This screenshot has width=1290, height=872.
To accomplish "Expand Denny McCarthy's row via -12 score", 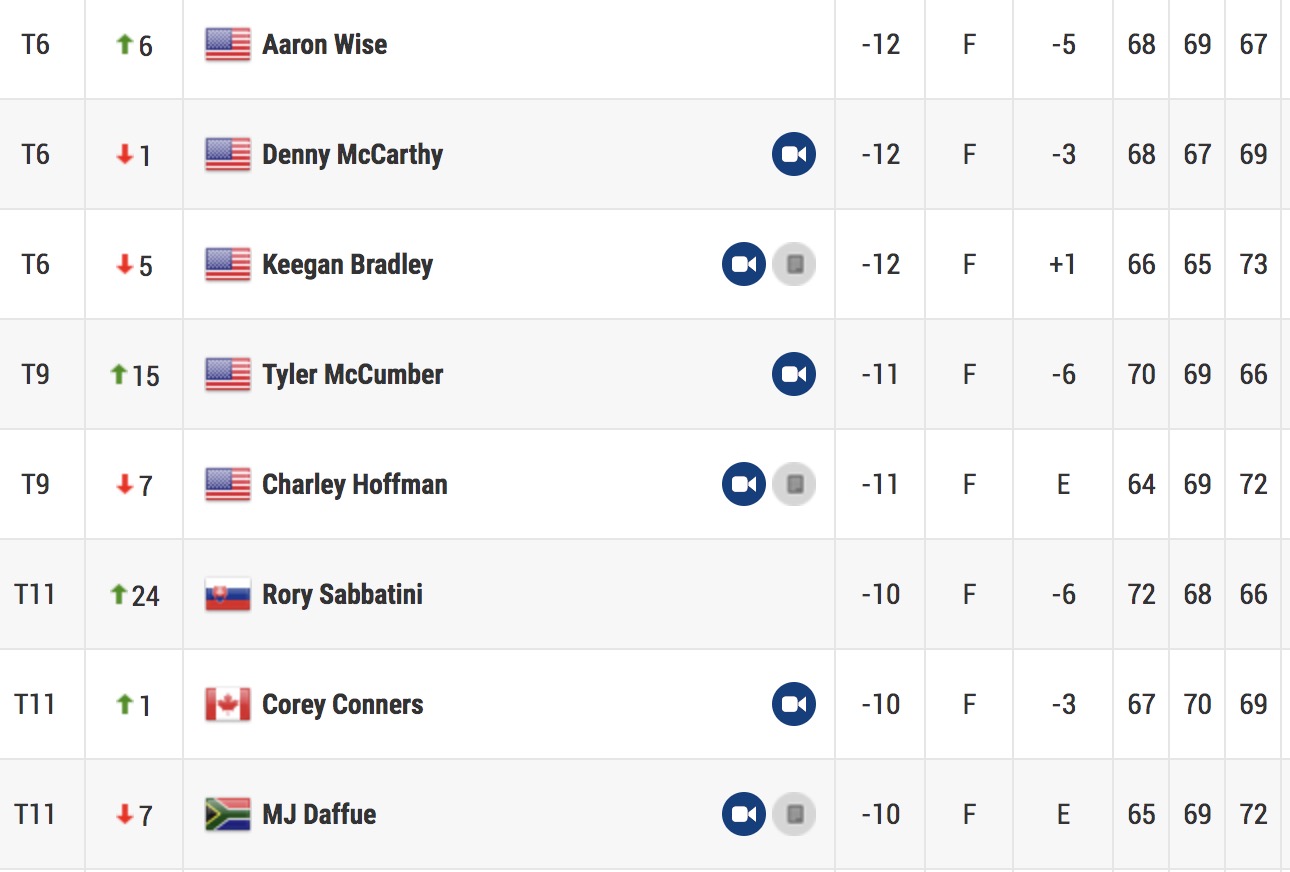I will click(880, 154).
